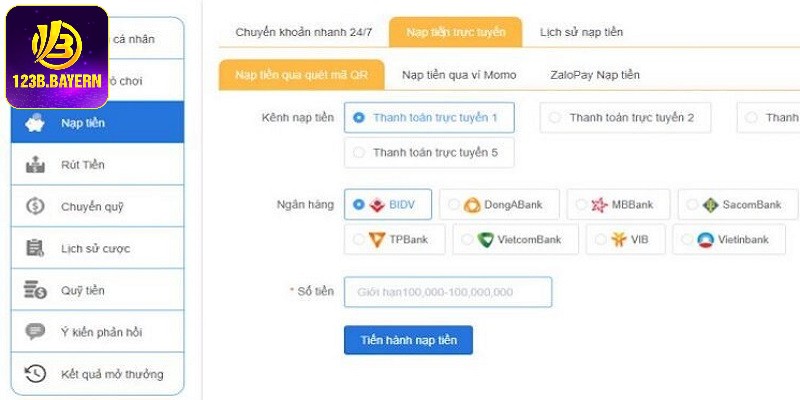Click the Số tiền amount input field
Screen dimensions: 800x400
(x=447, y=292)
